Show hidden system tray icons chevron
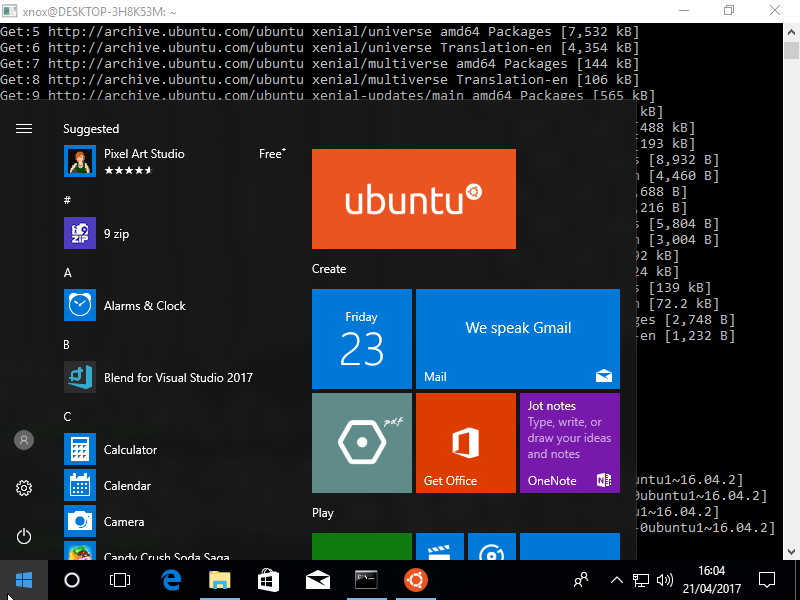Viewport: 800px width, 600px height. point(616,580)
